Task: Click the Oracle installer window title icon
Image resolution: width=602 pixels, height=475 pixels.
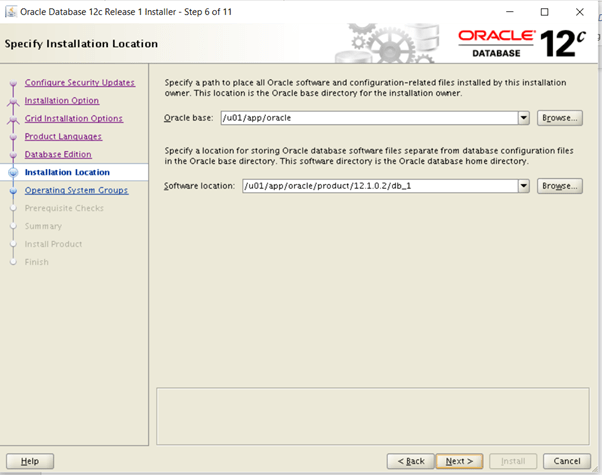Action: 10,12
